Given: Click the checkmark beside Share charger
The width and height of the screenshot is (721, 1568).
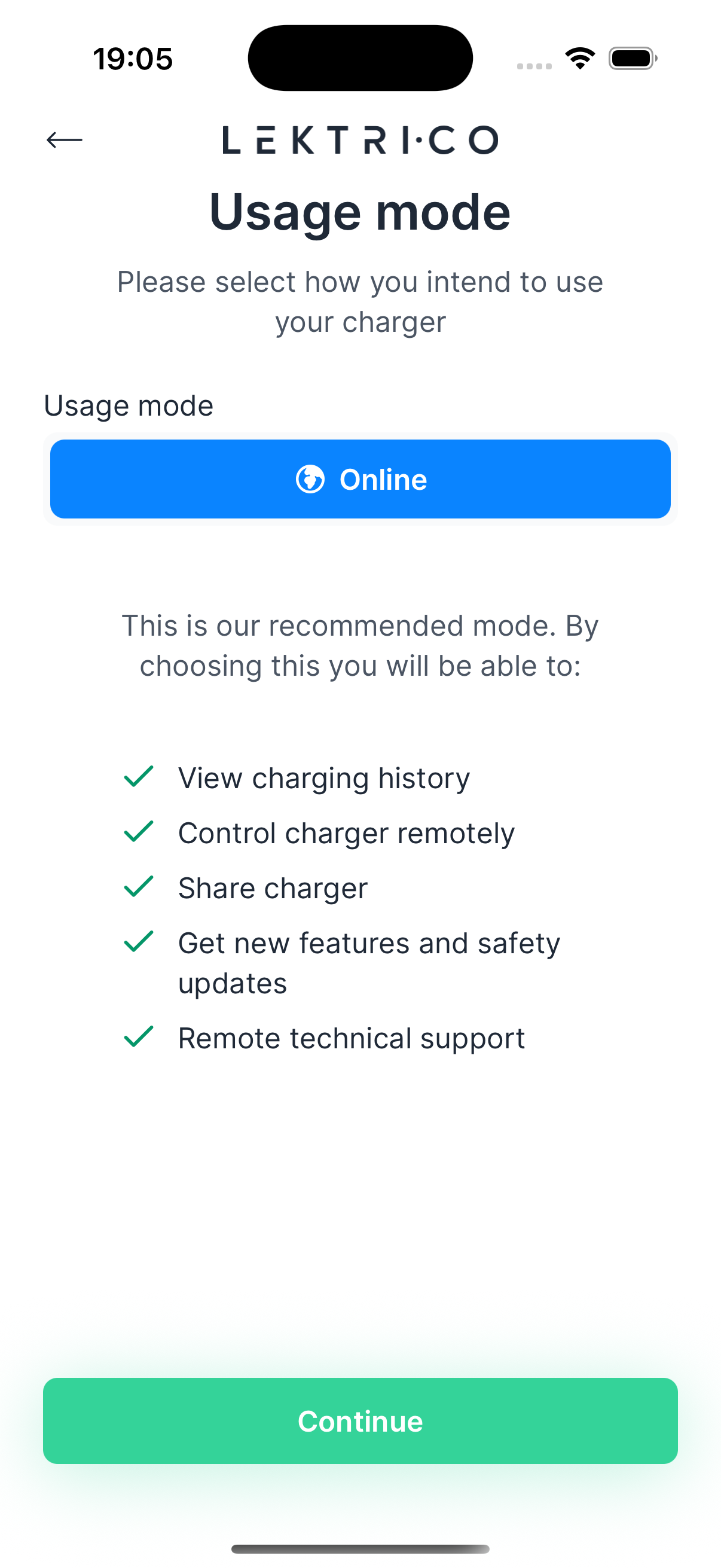Looking at the screenshot, I should pos(139,886).
